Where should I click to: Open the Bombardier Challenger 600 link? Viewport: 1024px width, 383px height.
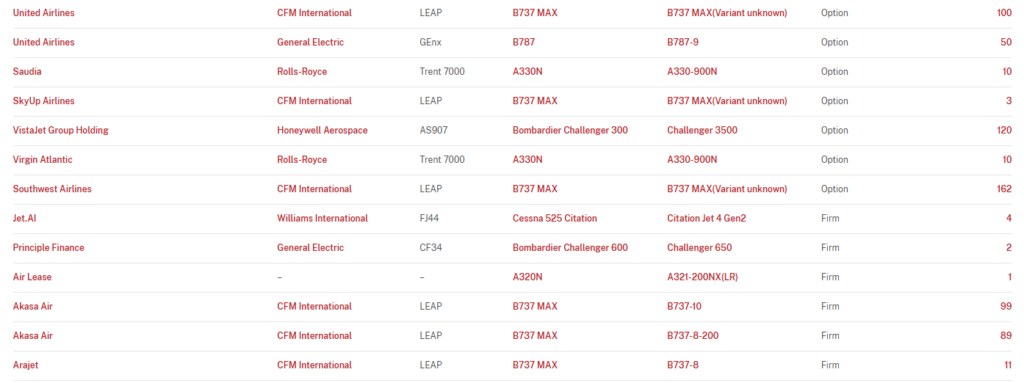coord(570,248)
